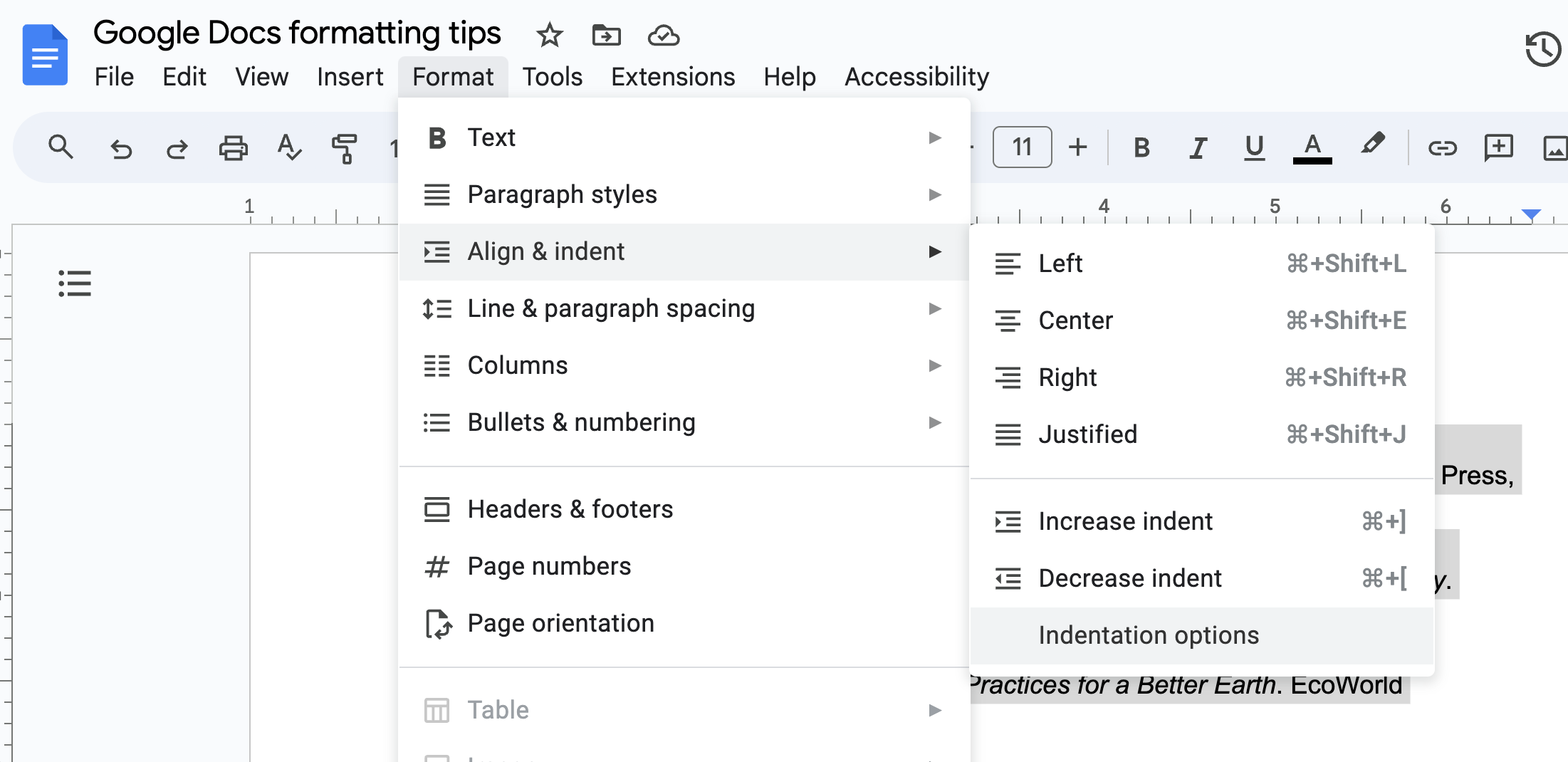Open the text color picker

(1311, 147)
